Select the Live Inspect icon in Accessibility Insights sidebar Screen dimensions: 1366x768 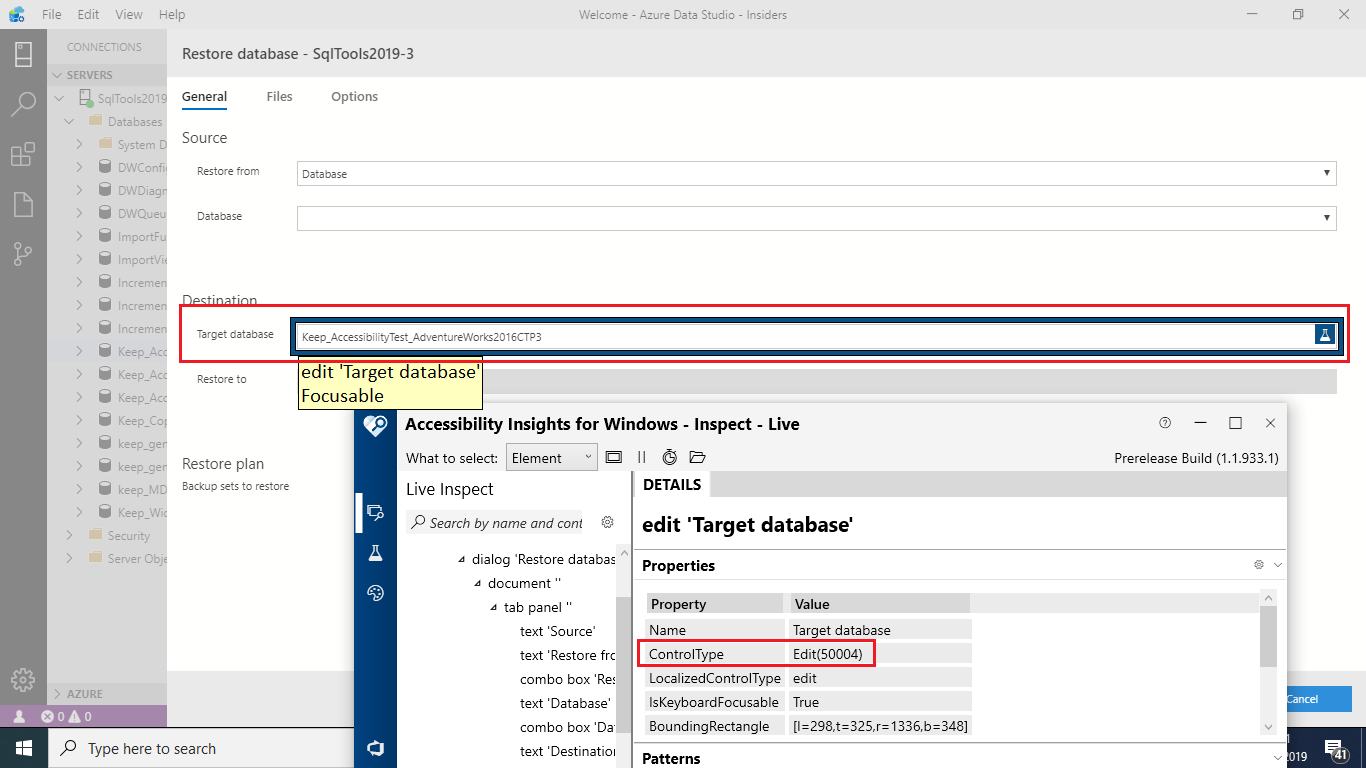coord(375,513)
